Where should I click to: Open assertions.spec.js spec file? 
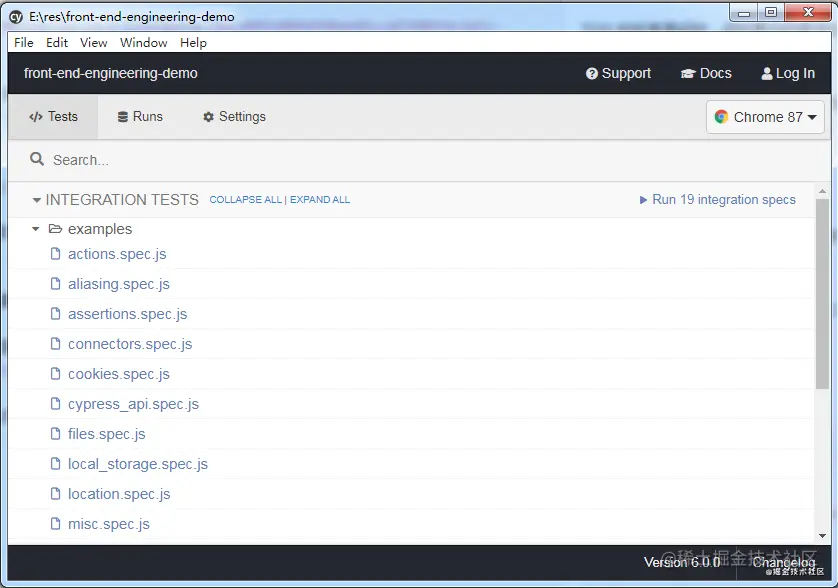(x=127, y=314)
